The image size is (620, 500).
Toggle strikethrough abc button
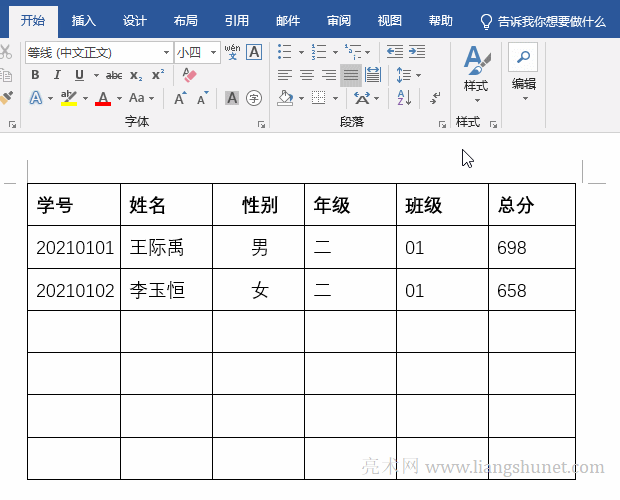click(x=114, y=75)
